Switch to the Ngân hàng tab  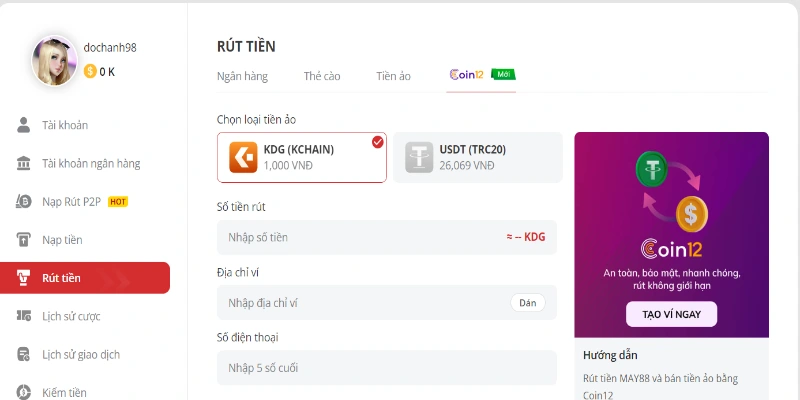241,76
